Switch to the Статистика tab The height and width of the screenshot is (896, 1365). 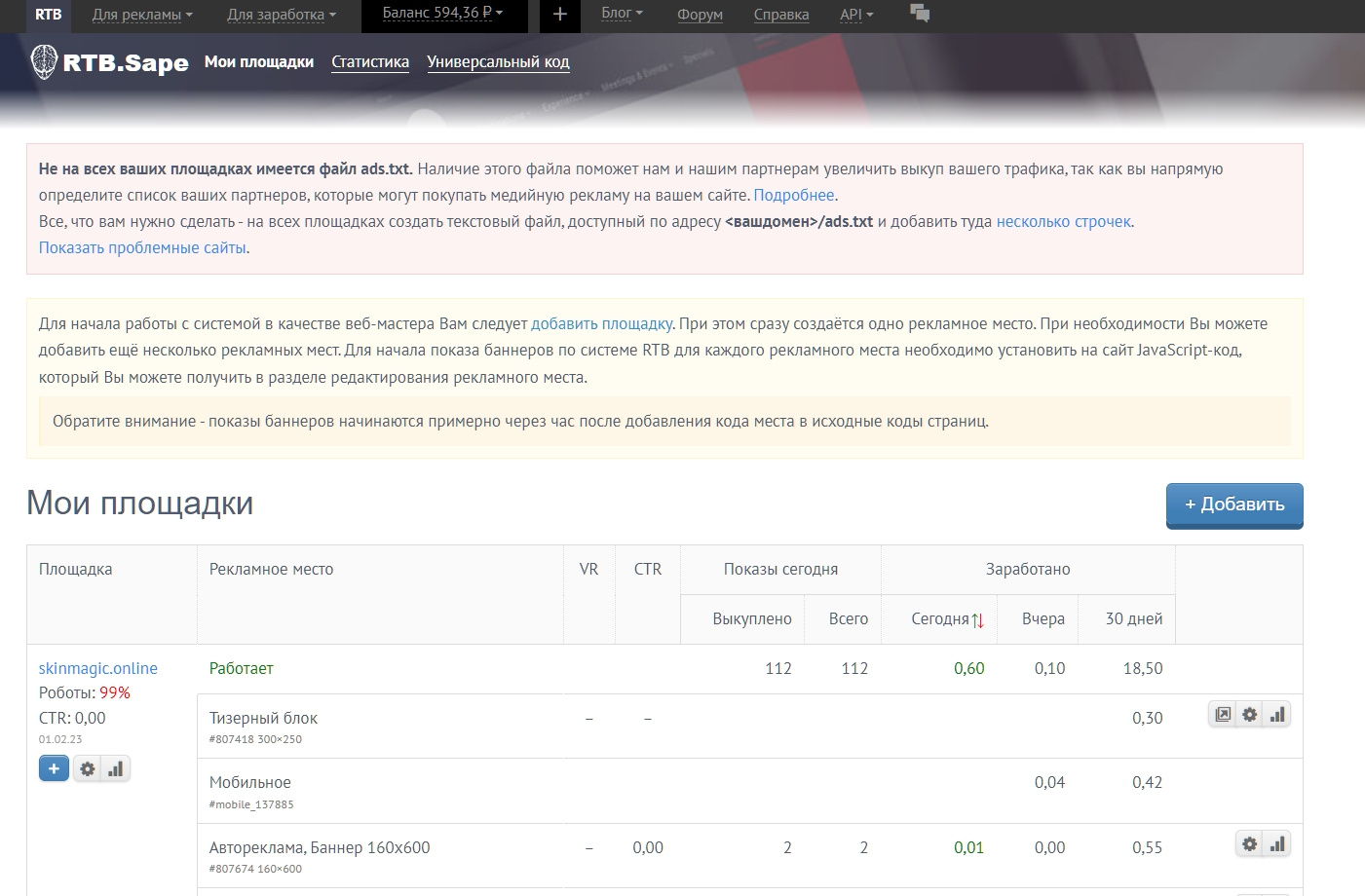(370, 62)
